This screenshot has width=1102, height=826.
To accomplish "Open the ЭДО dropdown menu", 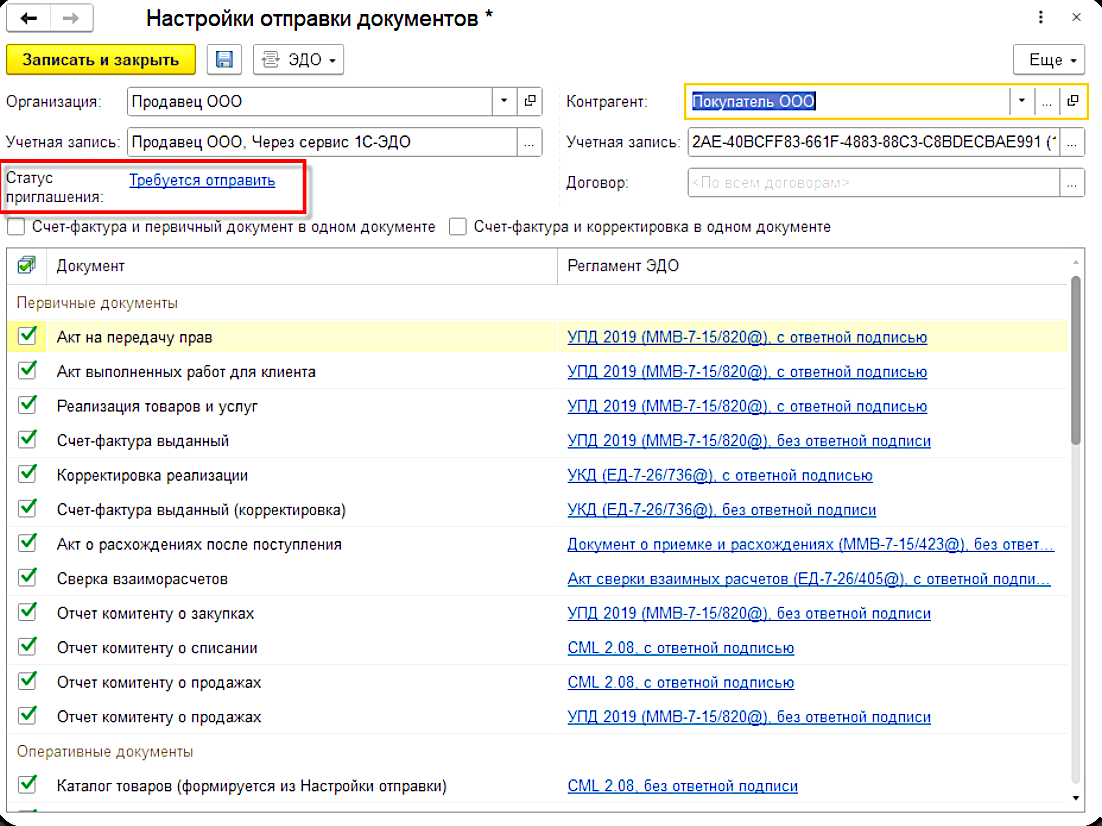I will tap(298, 60).
